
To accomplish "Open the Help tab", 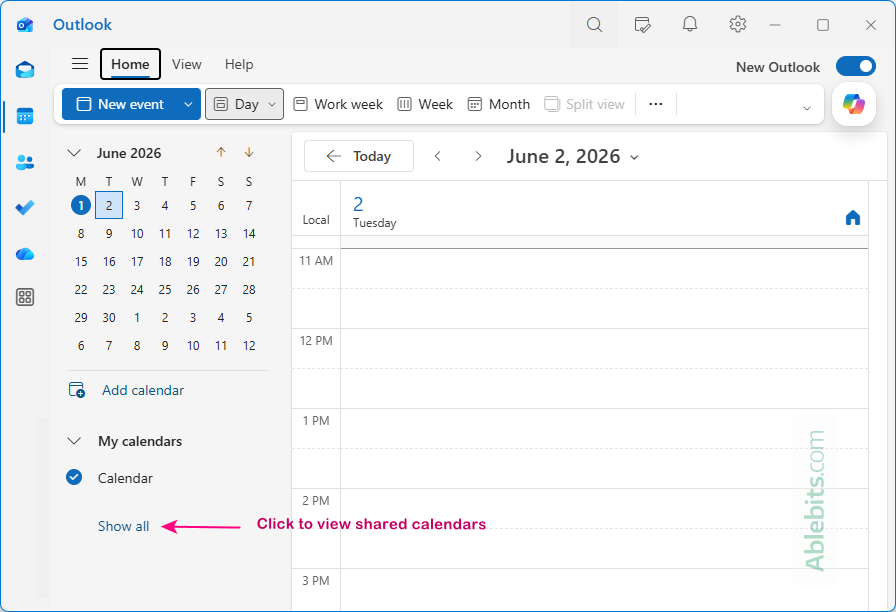I will (239, 64).
